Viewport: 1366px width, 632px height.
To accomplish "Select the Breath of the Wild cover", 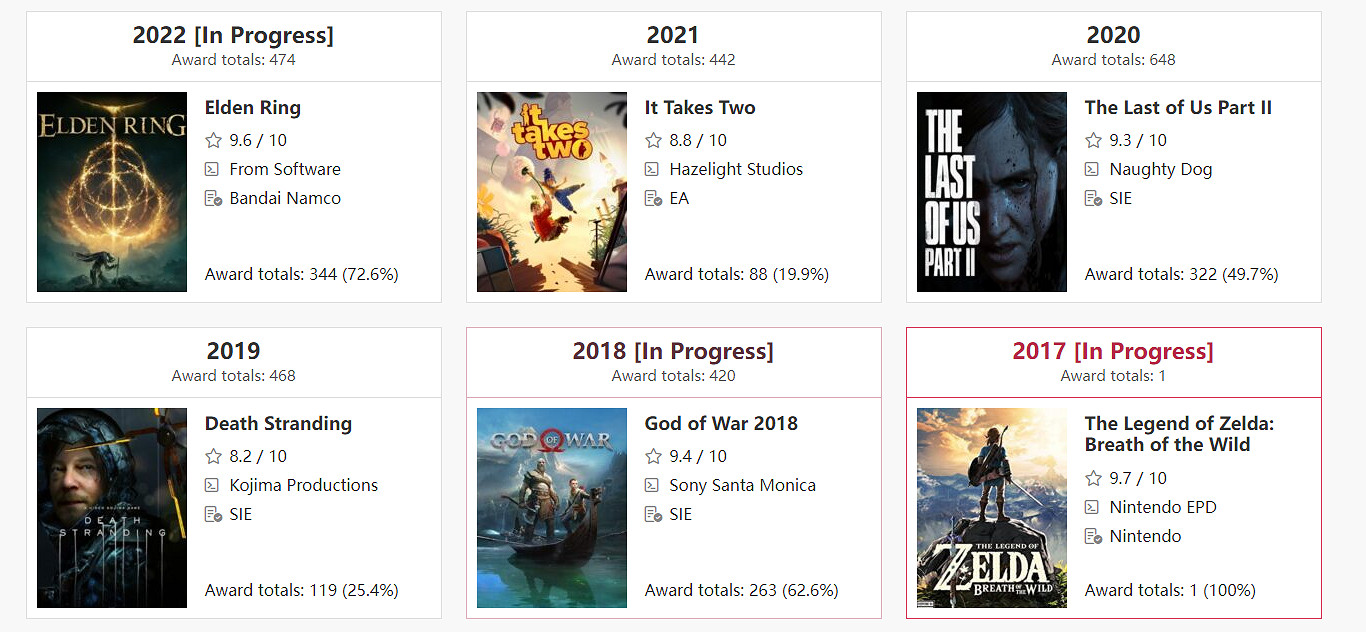I will coord(992,508).
